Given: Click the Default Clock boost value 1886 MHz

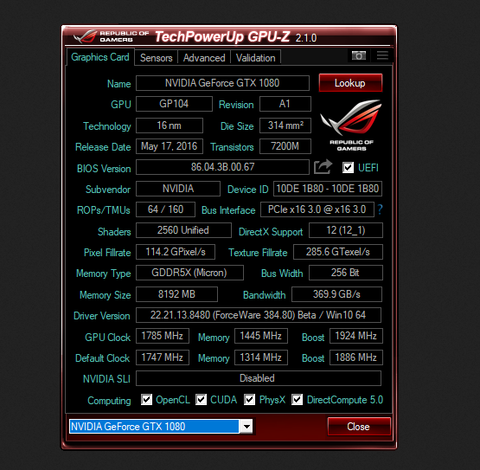Looking at the screenshot, I should tap(356, 357).
